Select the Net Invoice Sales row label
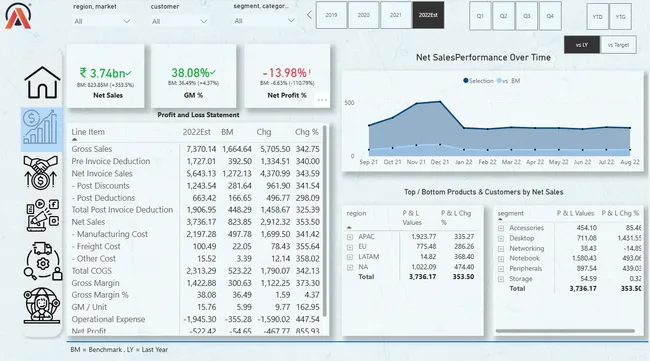Viewport: 650px width, 361px height. pos(102,174)
